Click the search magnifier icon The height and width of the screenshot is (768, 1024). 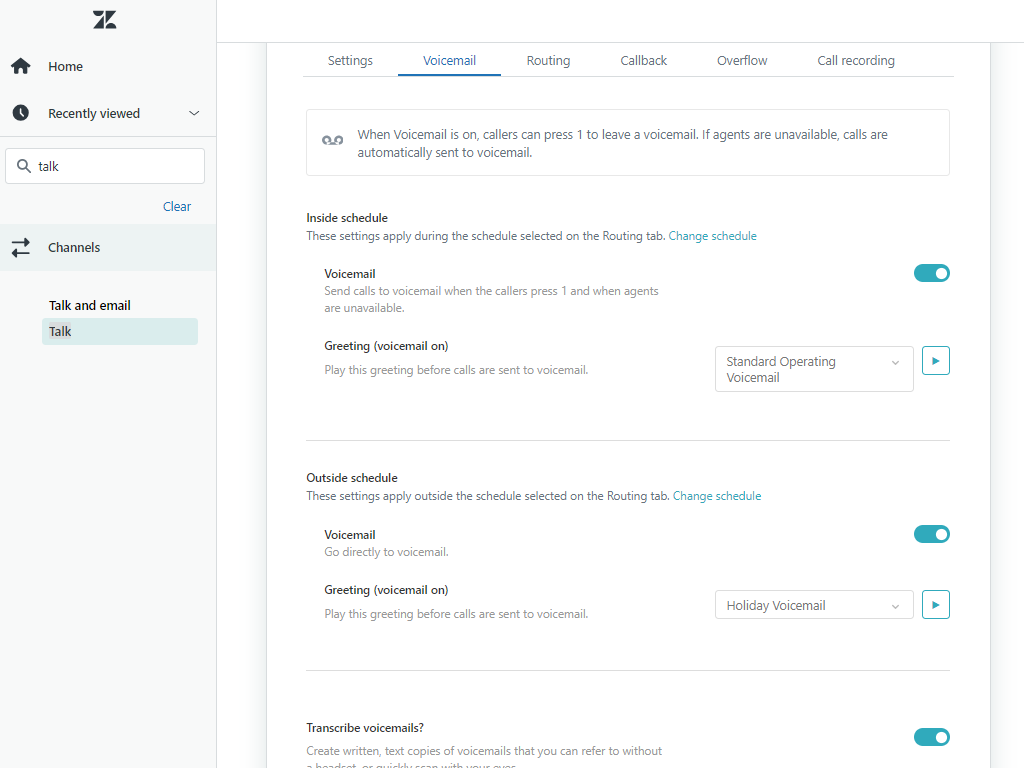[x=24, y=166]
